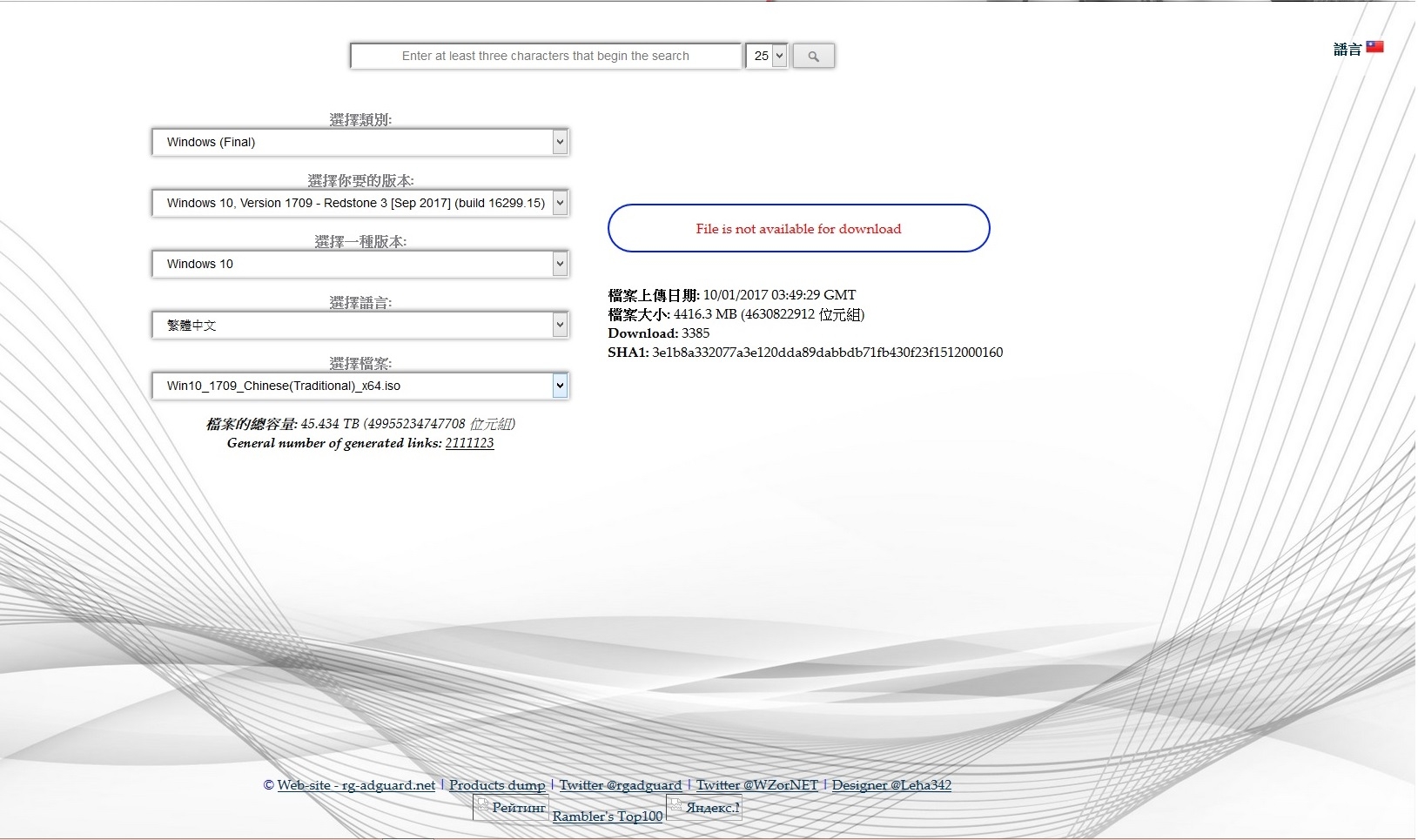Open the Products dump link
The height and width of the screenshot is (840, 1418).
(x=497, y=785)
